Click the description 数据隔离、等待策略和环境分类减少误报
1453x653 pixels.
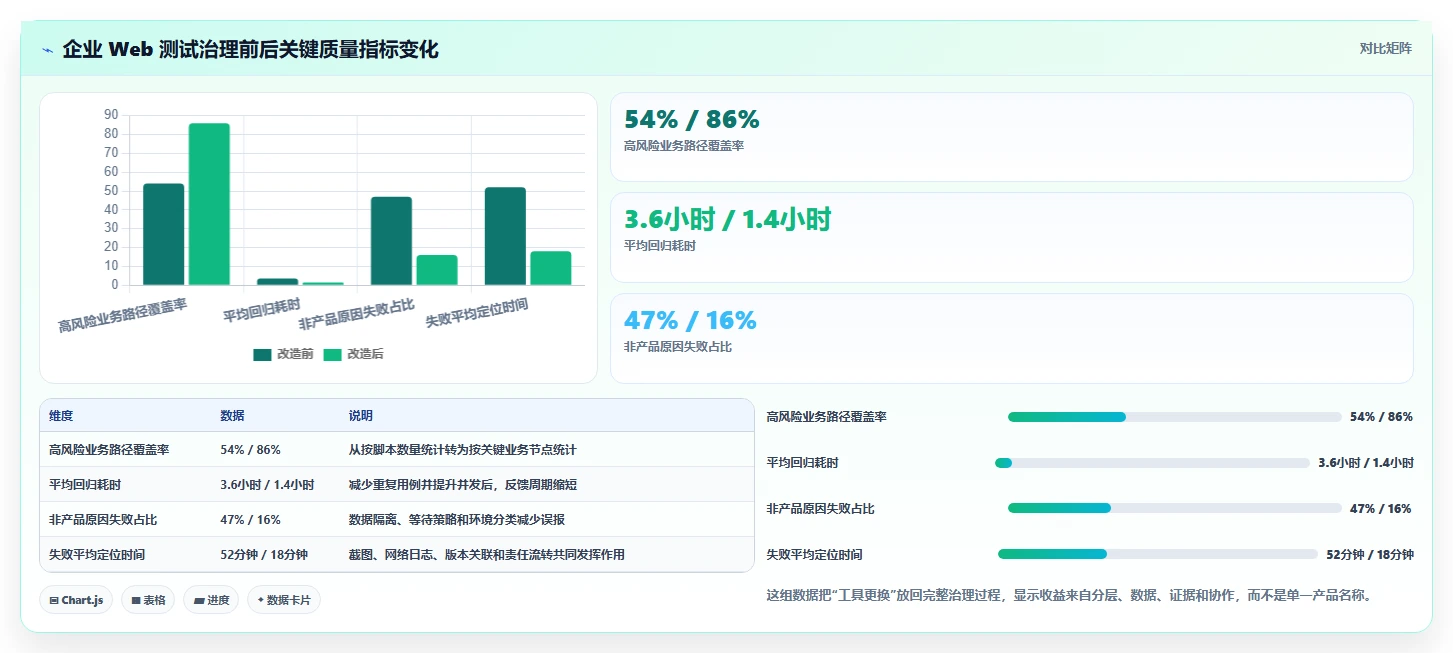pyautogui.click(x=458, y=520)
